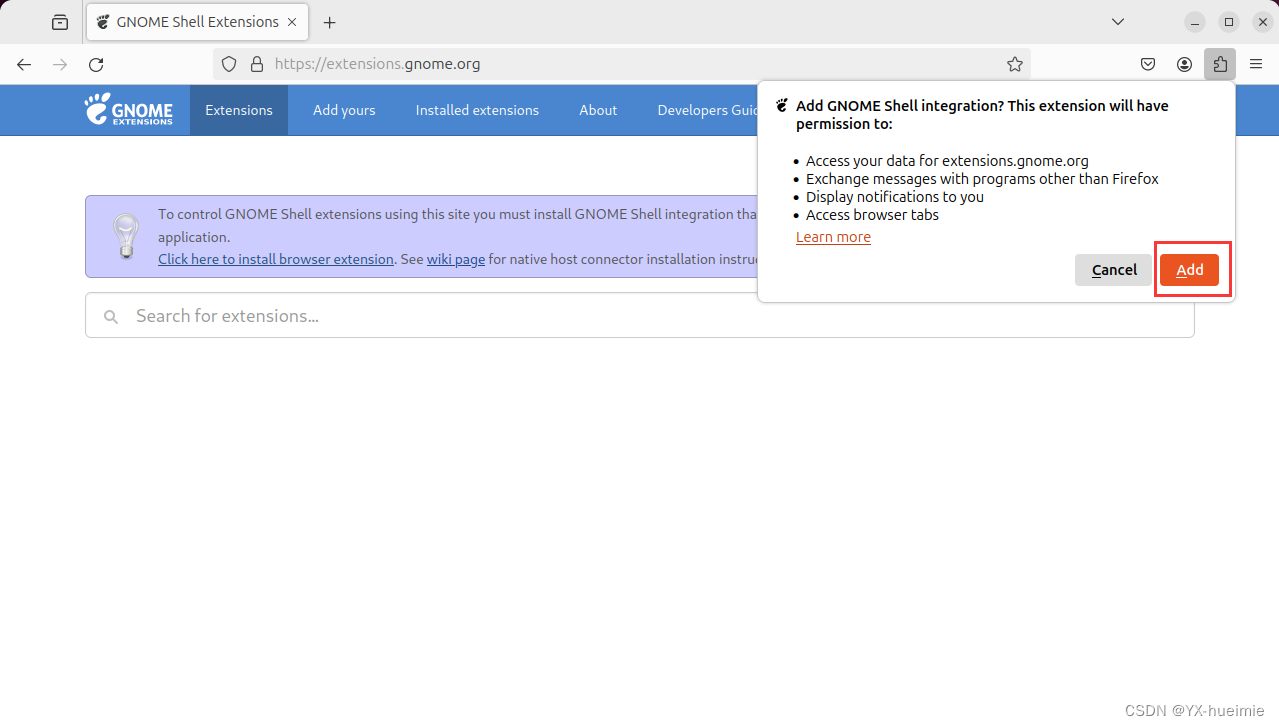
Task: Click 'Click here to install browser extension' link
Action: click(x=276, y=259)
